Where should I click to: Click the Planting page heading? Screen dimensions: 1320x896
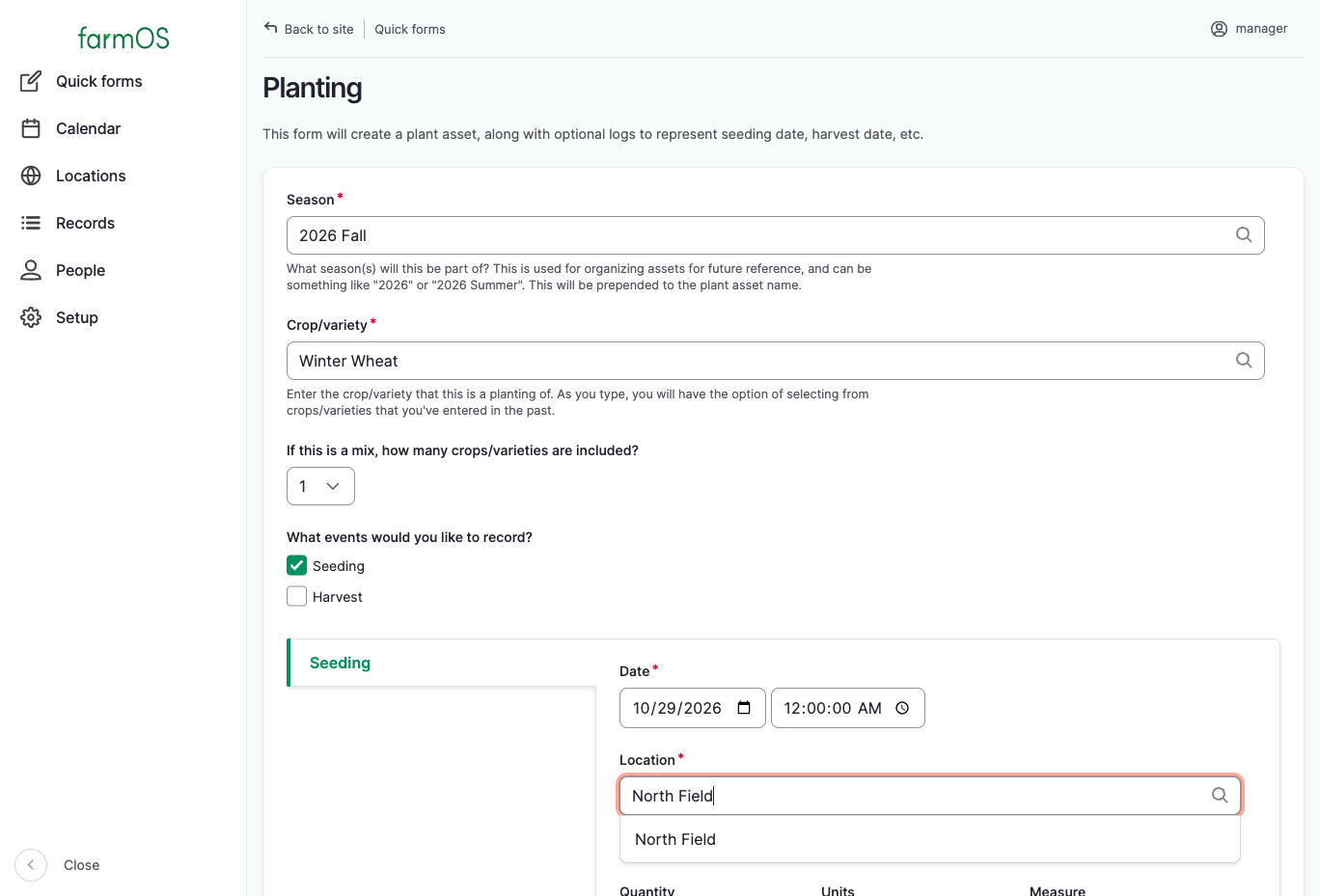[313, 88]
